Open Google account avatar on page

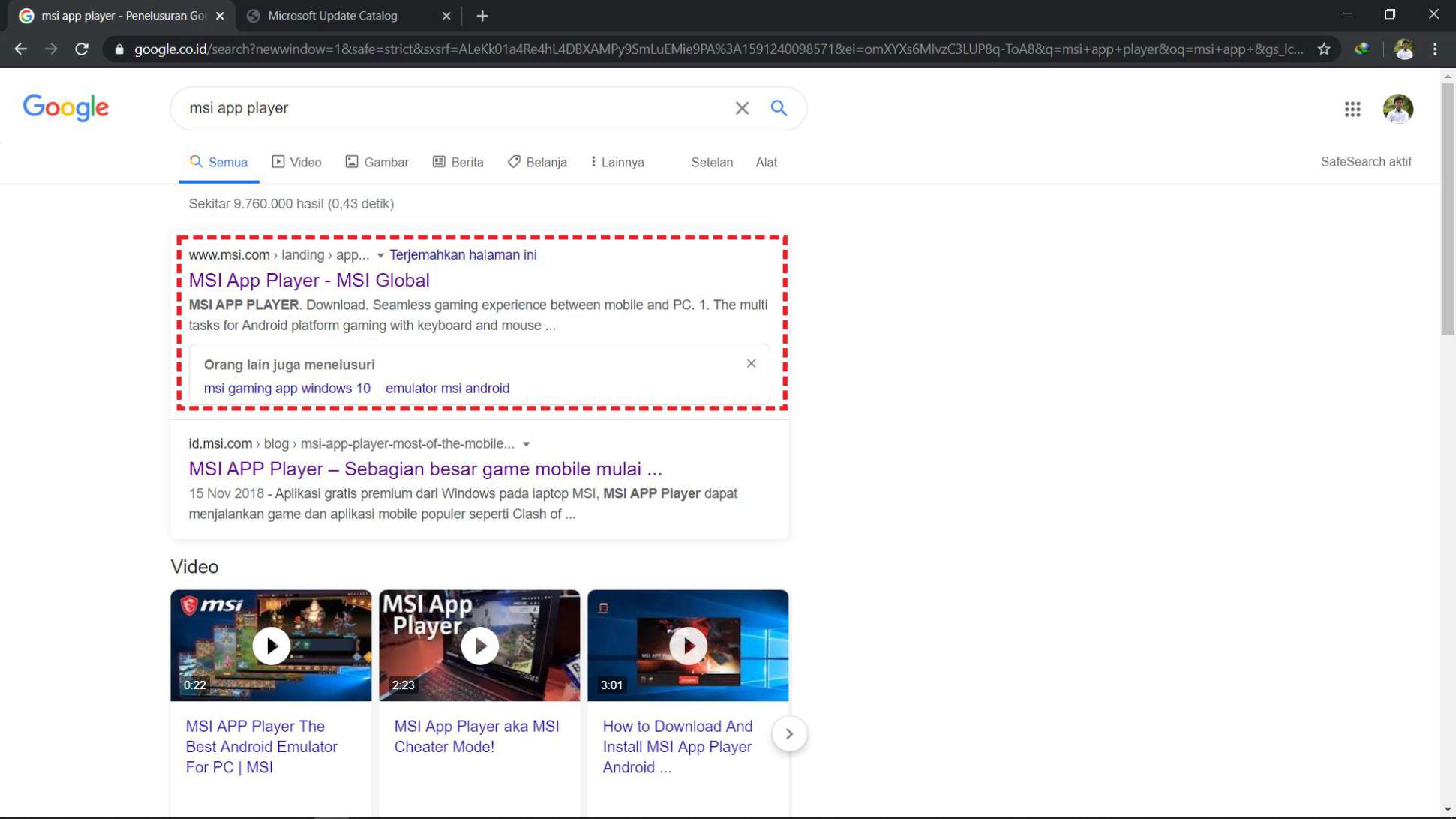1397,109
